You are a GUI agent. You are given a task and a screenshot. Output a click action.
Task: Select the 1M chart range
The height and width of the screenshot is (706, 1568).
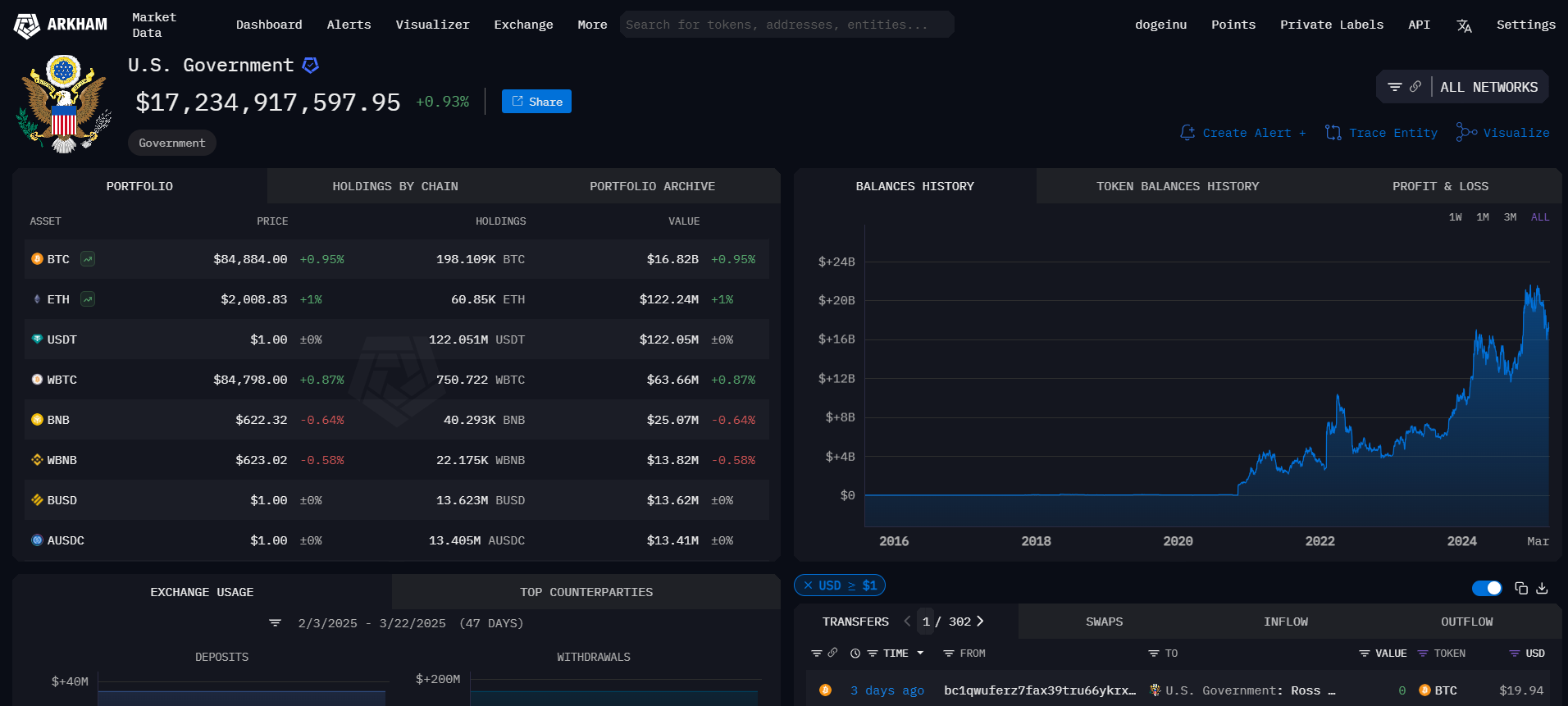coord(1483,217)
